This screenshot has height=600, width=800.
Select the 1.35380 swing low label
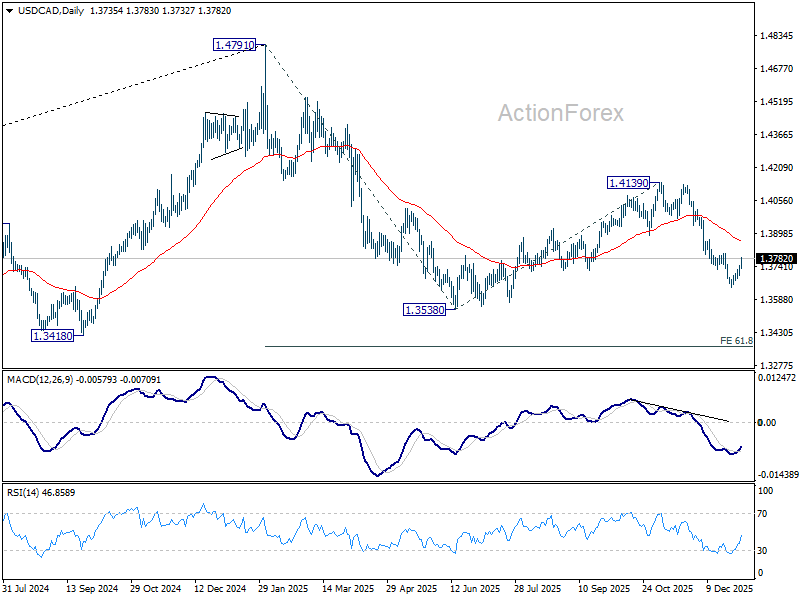(x=424, y=310)
